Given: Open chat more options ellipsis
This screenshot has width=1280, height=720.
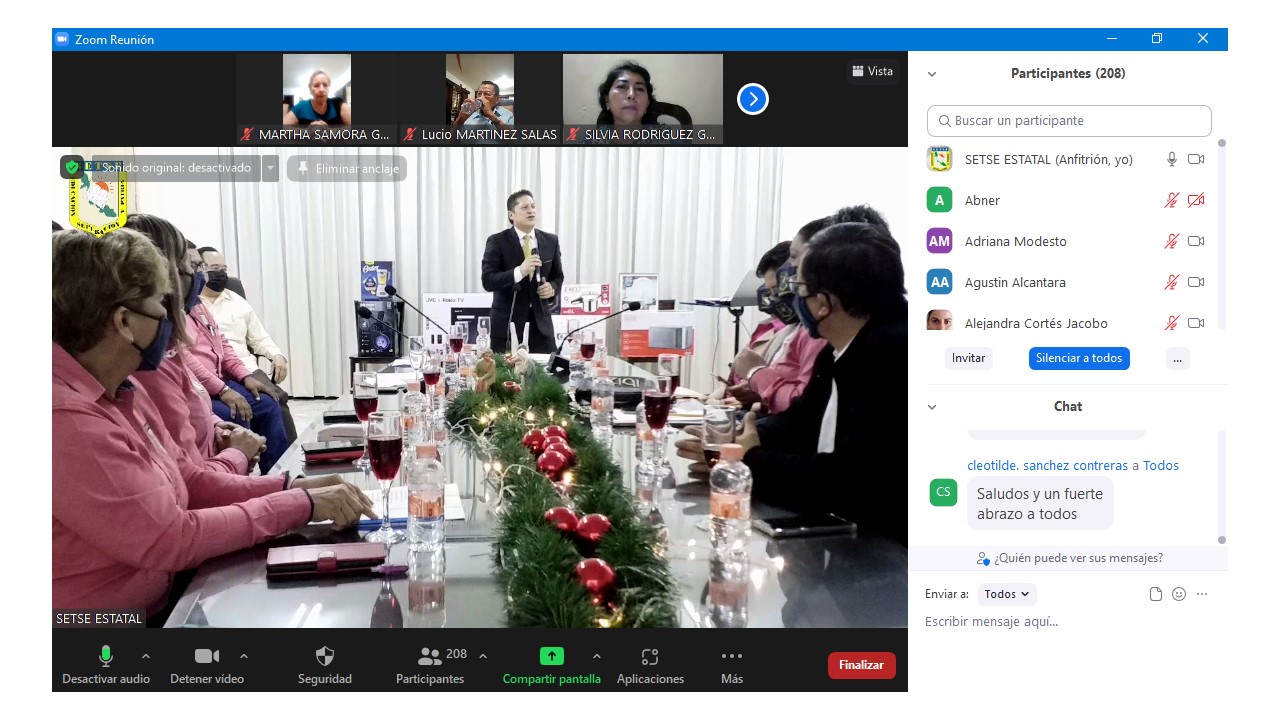Looking at the screenshot, I should [1202, 594].
